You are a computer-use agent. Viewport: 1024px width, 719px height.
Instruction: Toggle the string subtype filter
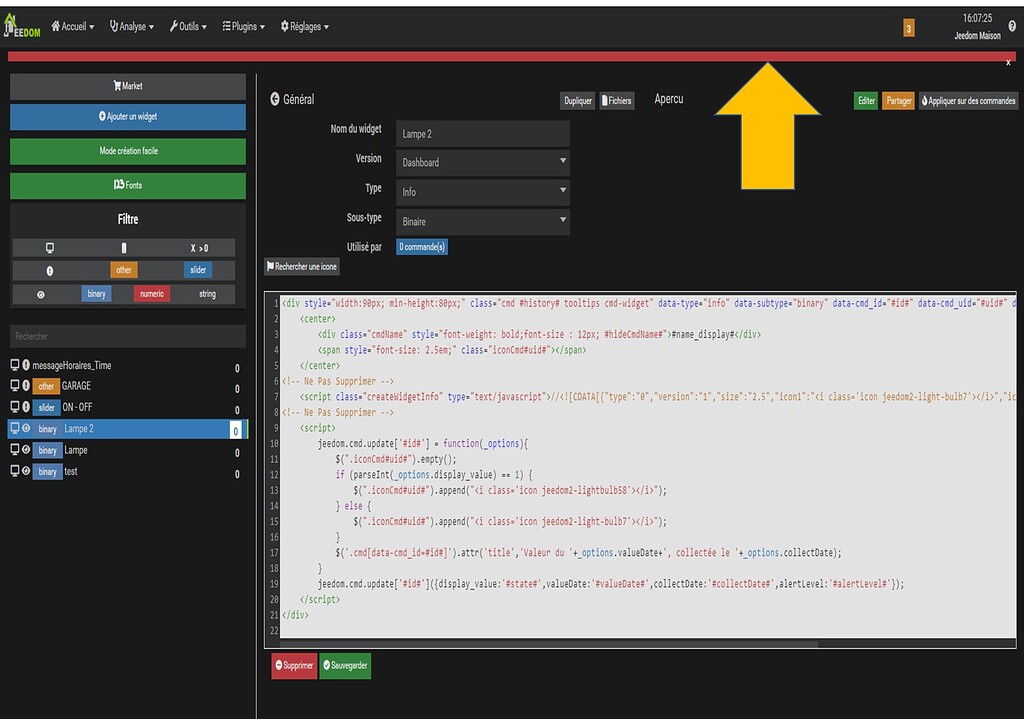click(207, 294)
